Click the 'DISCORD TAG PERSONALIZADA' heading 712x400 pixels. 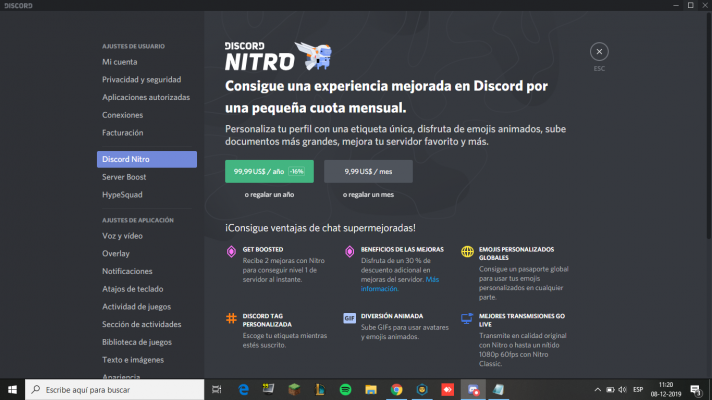coord(267,320)
